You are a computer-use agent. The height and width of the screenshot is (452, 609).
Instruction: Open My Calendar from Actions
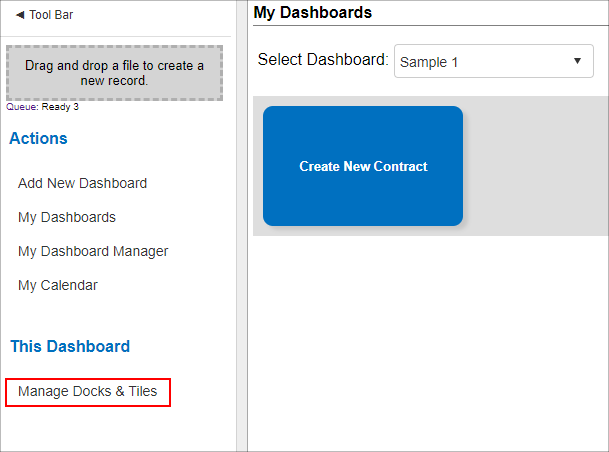click(x=57, y=285)
